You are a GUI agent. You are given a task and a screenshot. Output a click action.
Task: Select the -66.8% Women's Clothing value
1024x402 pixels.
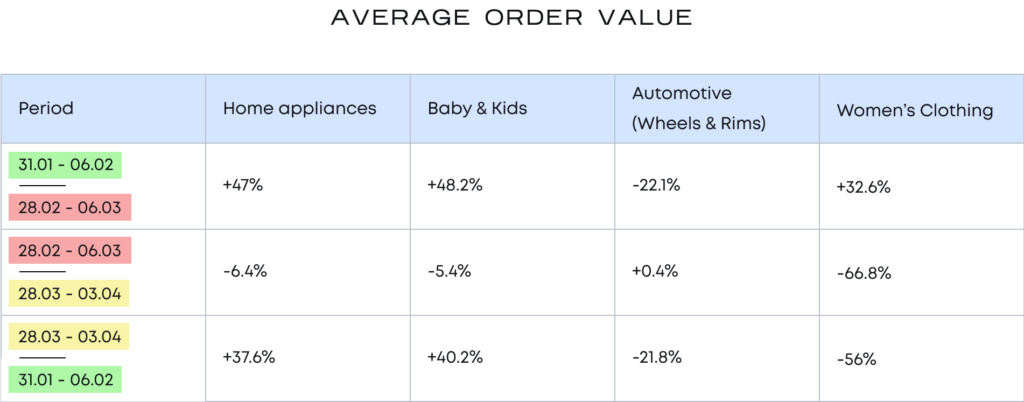click(863, 273)
